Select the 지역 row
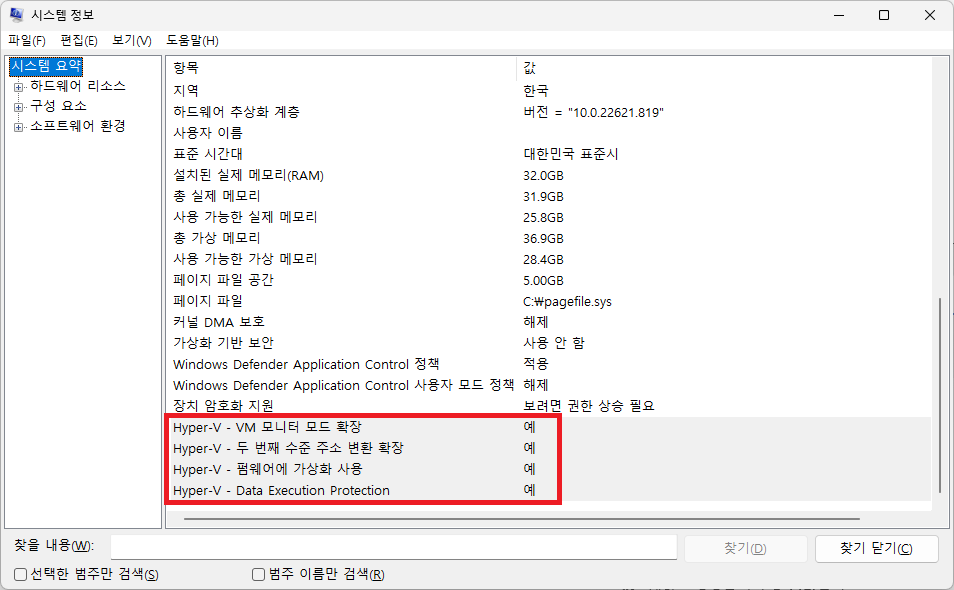The height and width of the screenshot is (590, 954). tap(548, 91)
